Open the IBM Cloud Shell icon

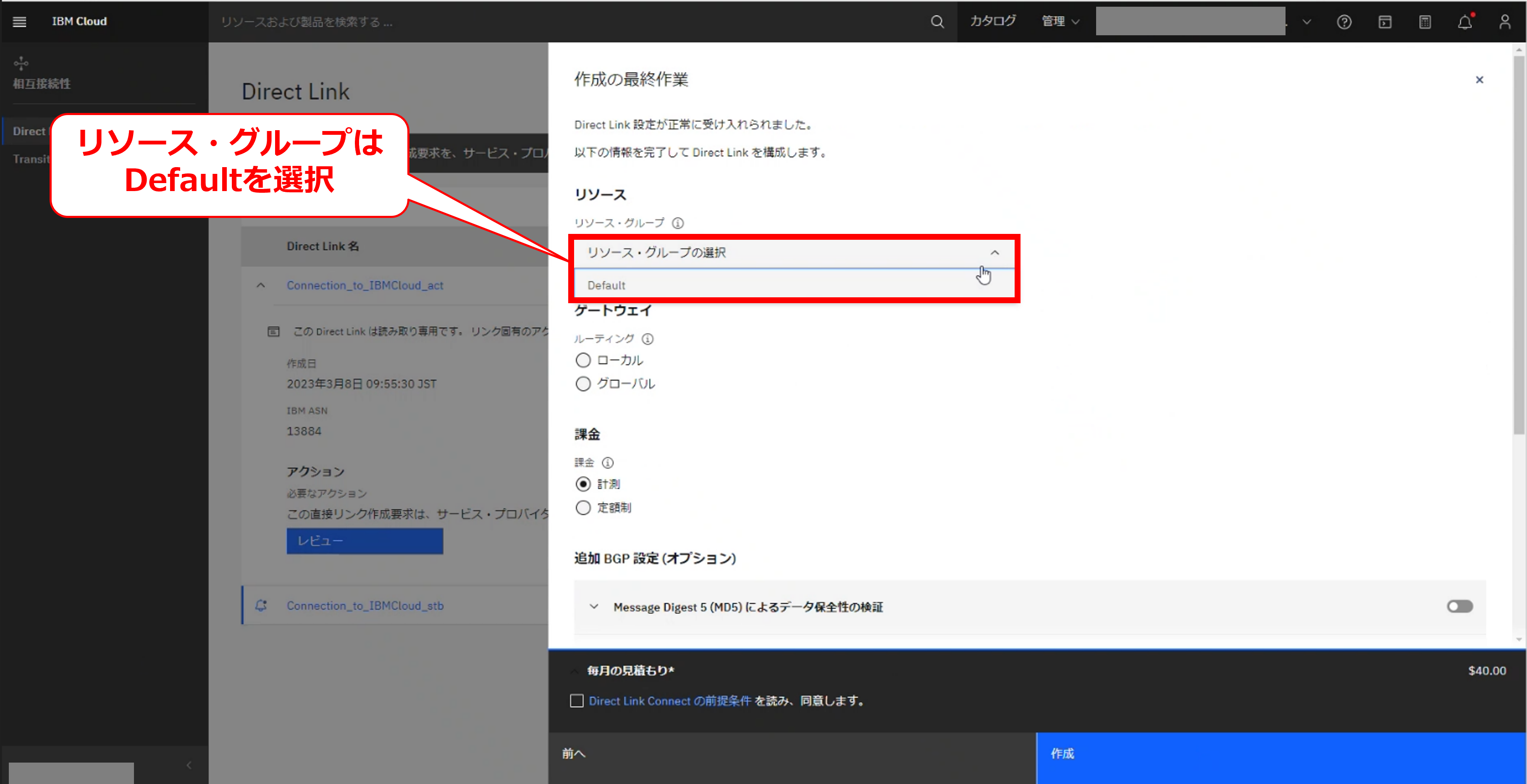click(x=1384, y=22)
